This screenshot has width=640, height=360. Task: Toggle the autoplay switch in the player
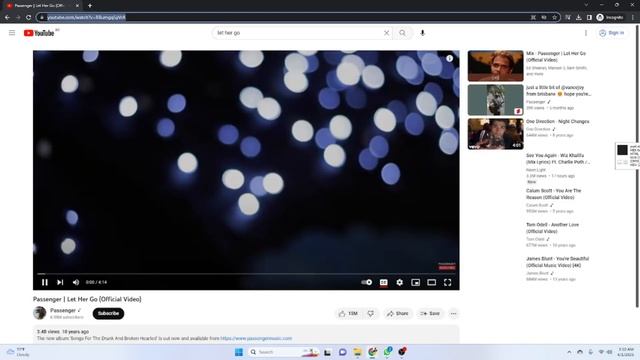[x=367, y=282]
